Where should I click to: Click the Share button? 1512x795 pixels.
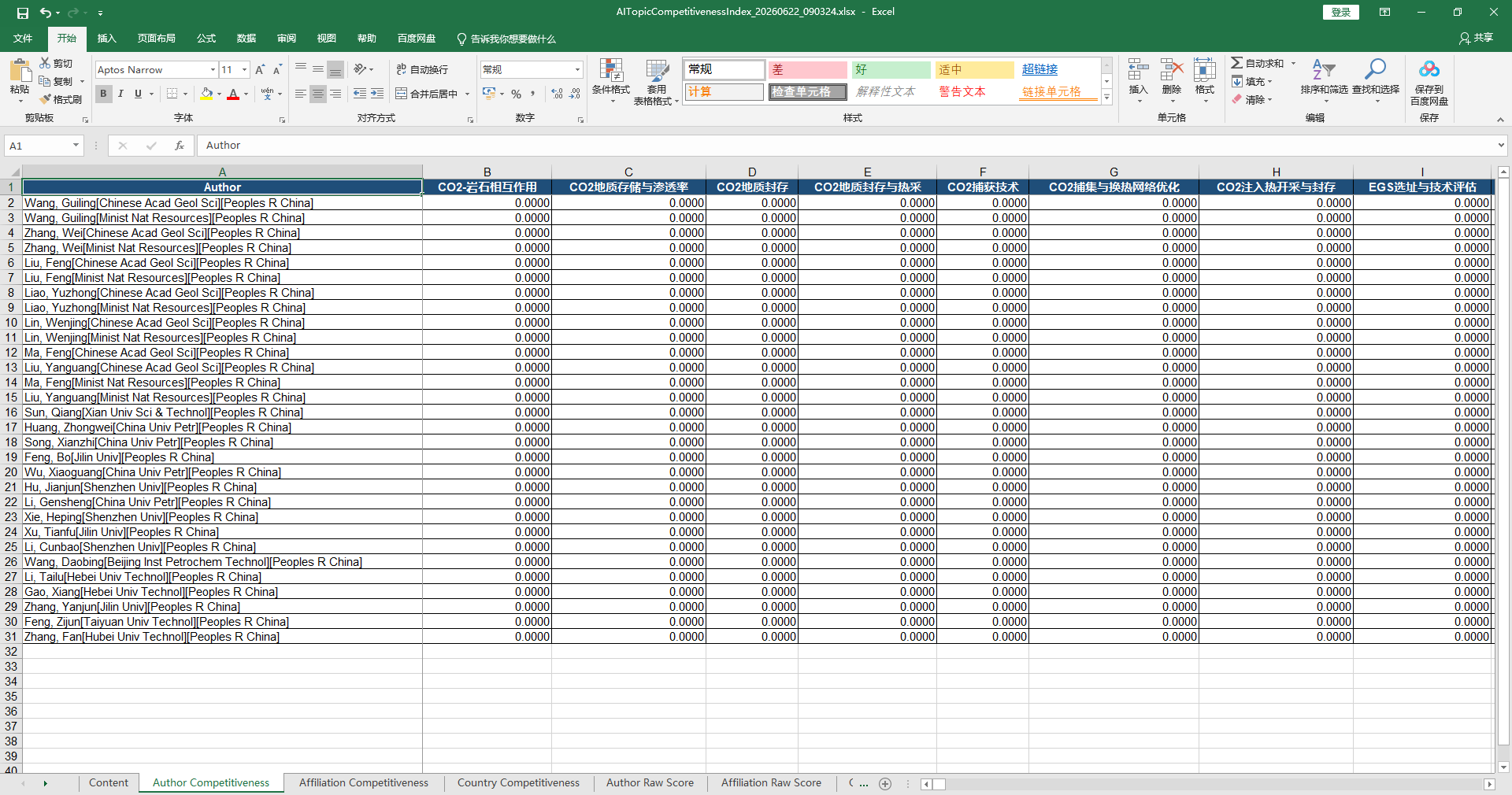(x=1476, y=38)
